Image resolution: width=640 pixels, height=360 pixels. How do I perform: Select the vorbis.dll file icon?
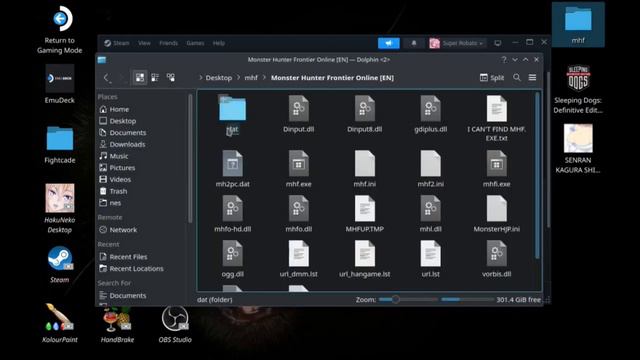click(x=496, y=253)
